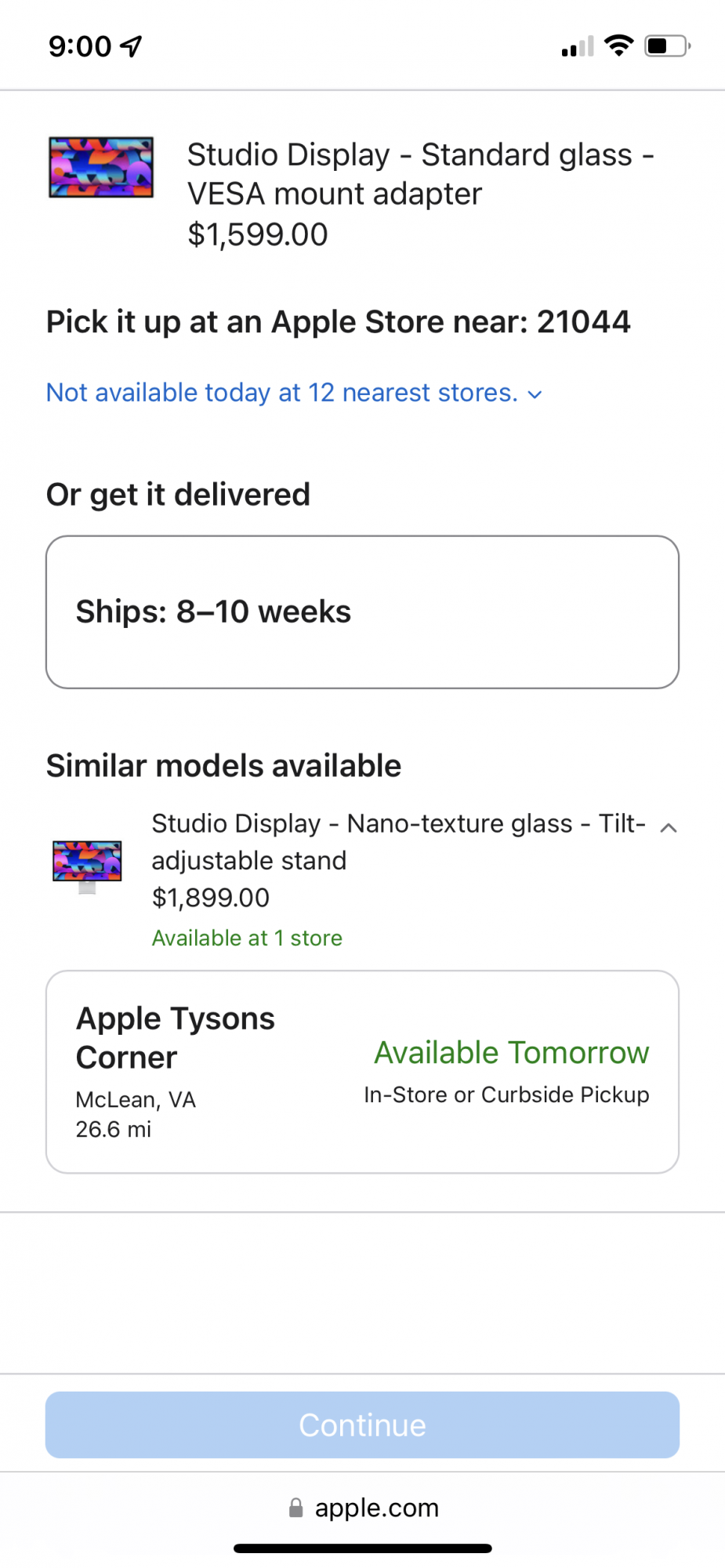The width and height of the screenshot is (725, 1568).
Task: Select the Apple Tysons Corner pickup store
Action: pyautogui.click(x=176, y=1038)
